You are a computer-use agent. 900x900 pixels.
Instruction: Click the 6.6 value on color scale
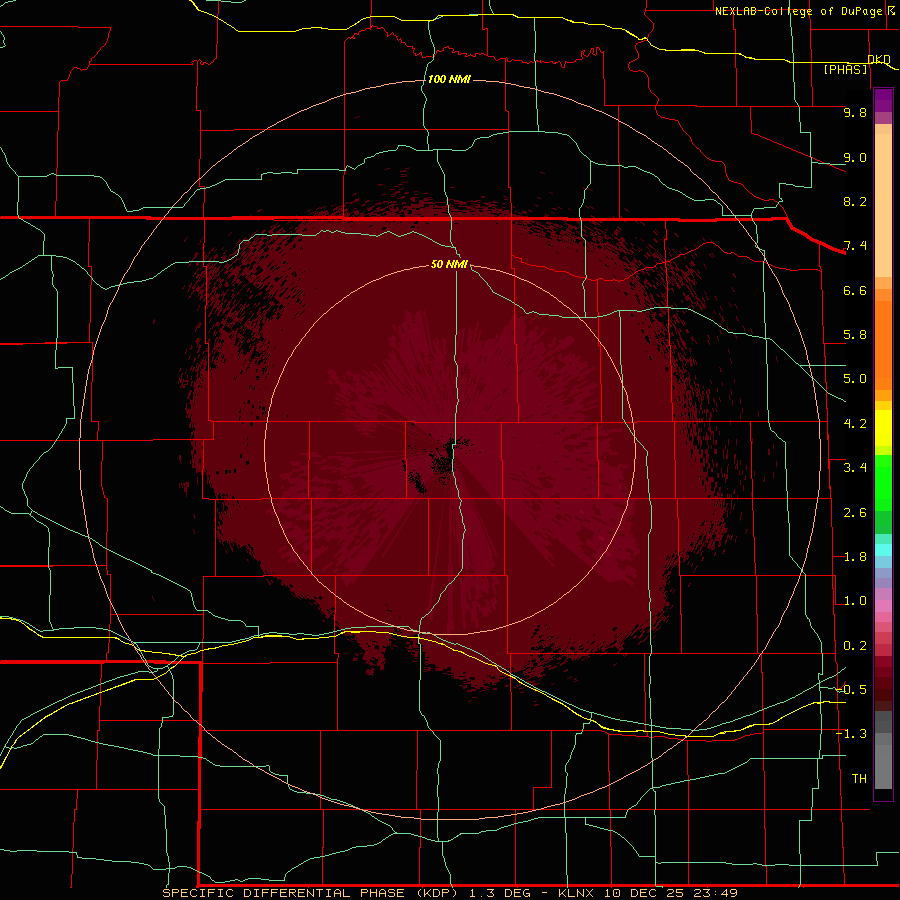coord(855,290)
